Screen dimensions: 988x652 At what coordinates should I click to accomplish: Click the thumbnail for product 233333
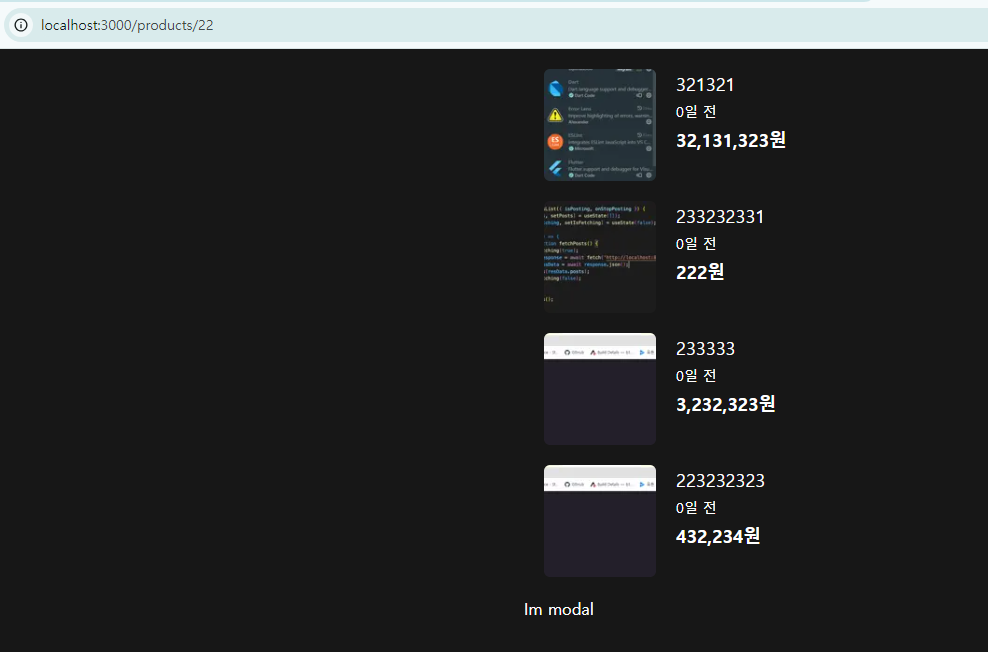click(x=599, y=388)
